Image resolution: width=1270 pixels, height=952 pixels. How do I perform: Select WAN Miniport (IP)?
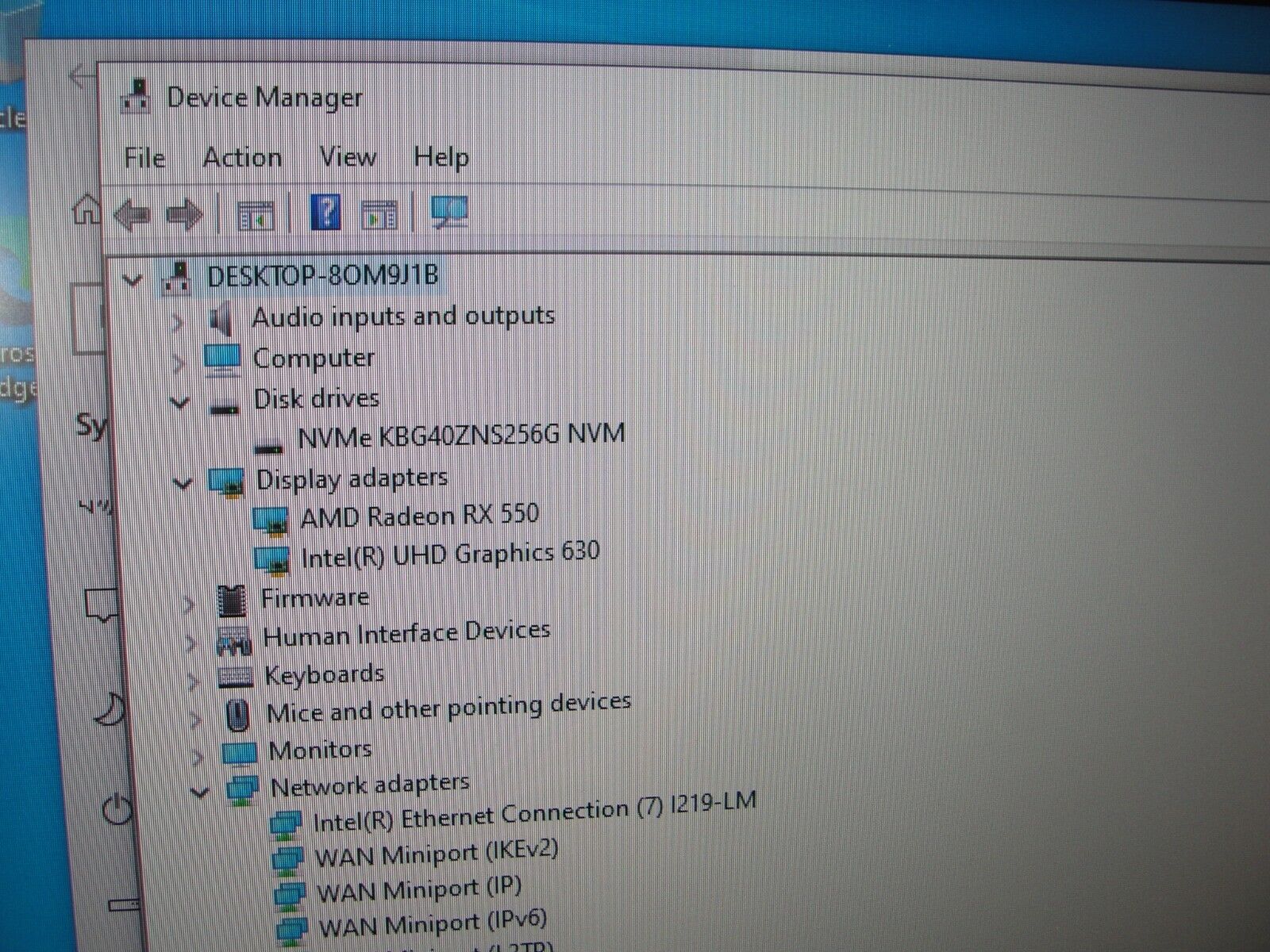tap(419, 889)
